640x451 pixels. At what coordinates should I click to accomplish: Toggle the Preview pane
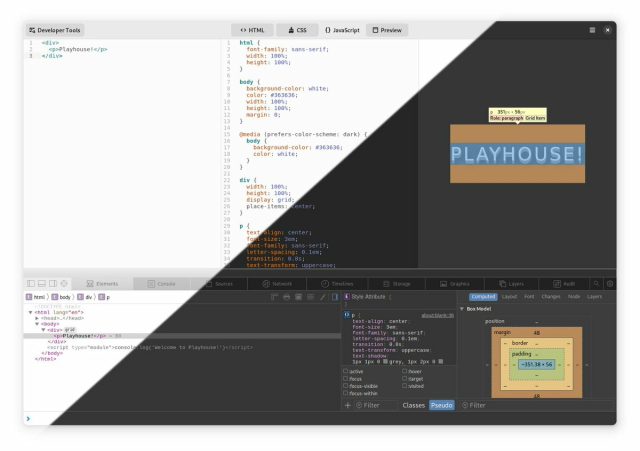point(387,30)
